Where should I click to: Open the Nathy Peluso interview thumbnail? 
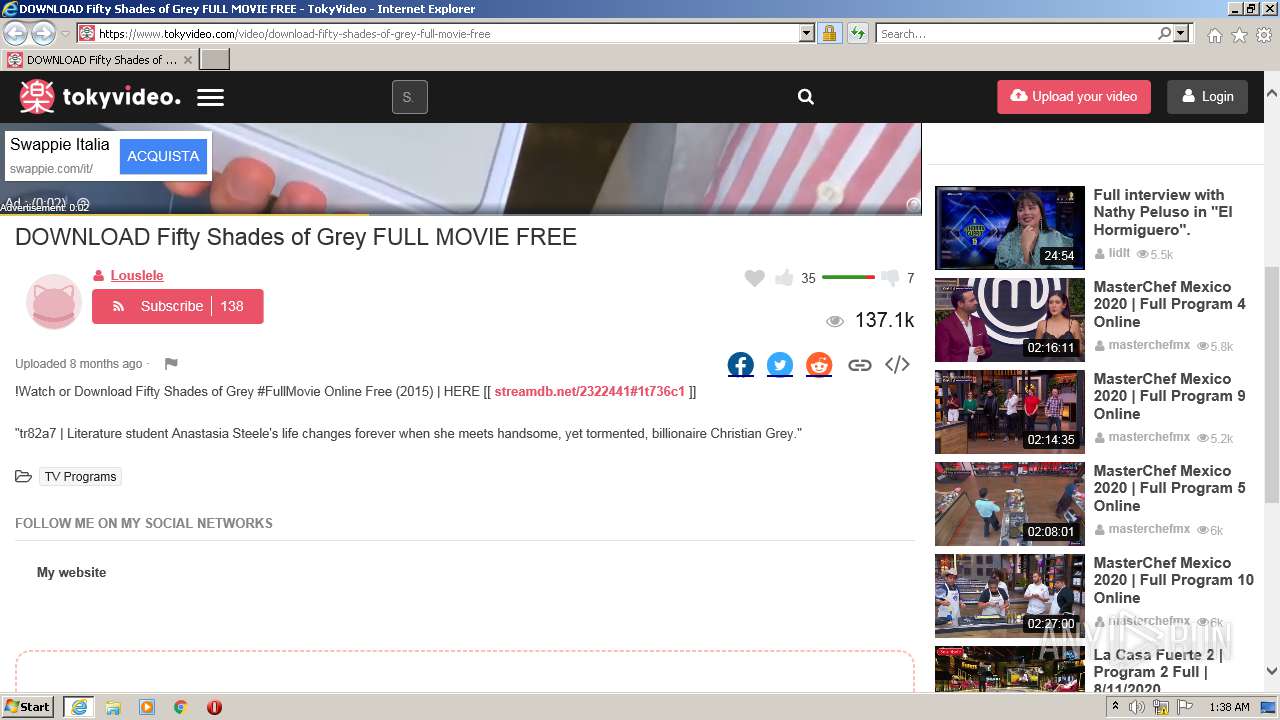1010,228
